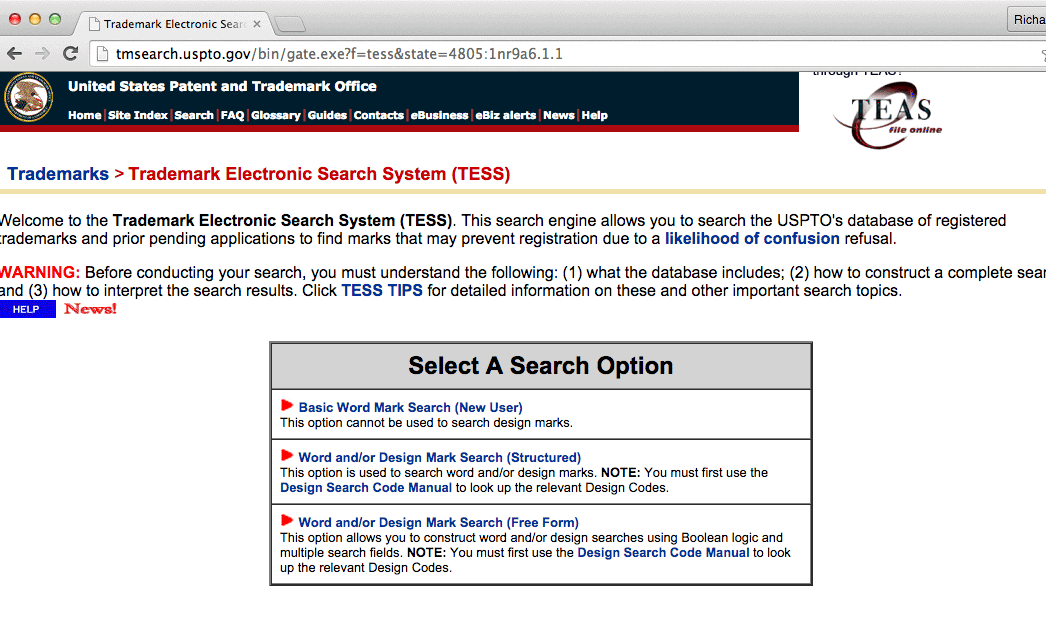Viewport: 1046px width, 625px height.
Task: Open Basic Word Mark Search (New User)
Action: click(x=410, y=408)
